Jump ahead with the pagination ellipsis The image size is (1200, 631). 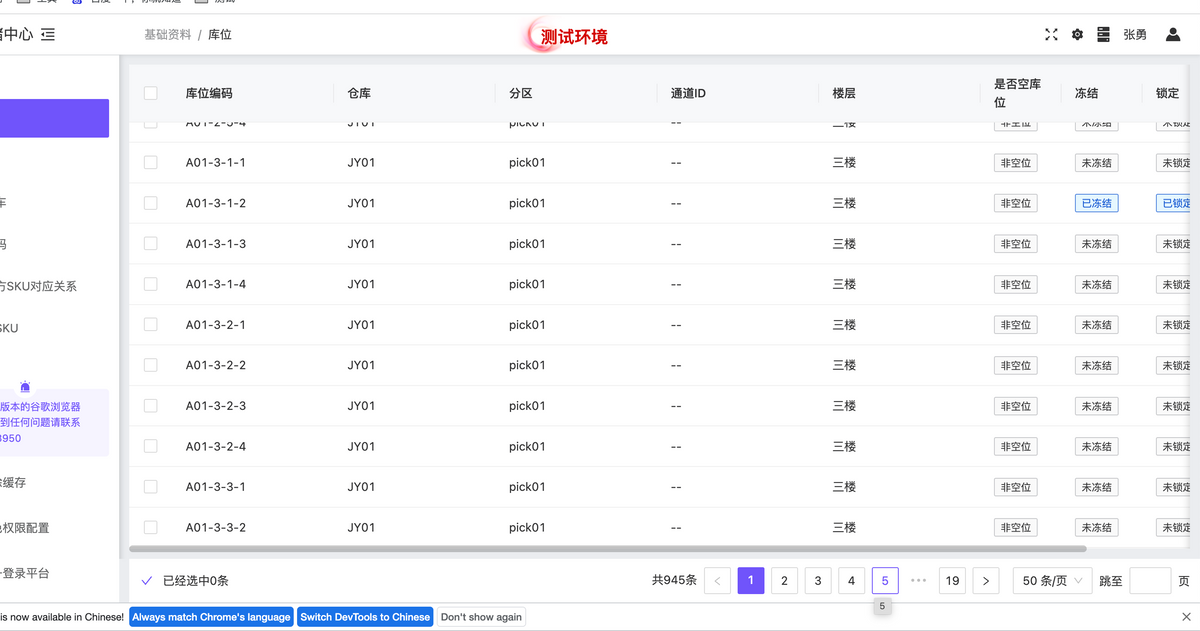click(919, 581)
